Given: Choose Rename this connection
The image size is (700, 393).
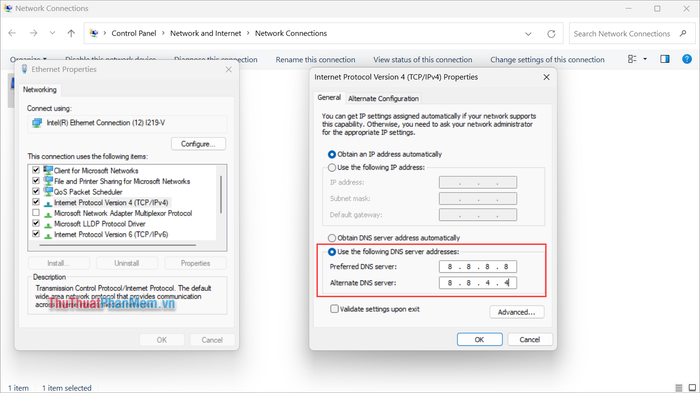Looking at the screenshot, I should pyautogui.click(x=315, y=59).
